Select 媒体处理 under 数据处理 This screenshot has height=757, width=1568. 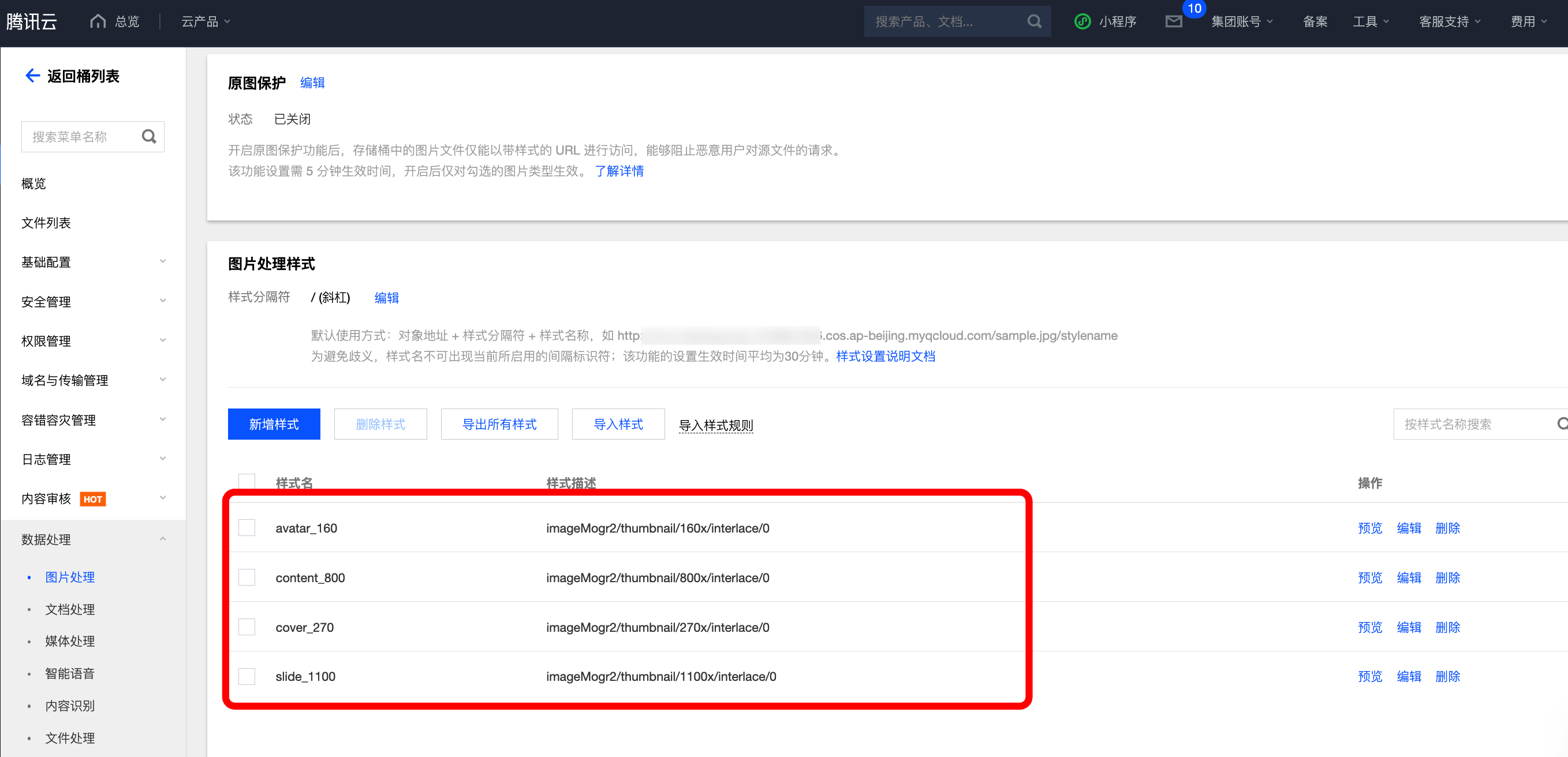70,641
